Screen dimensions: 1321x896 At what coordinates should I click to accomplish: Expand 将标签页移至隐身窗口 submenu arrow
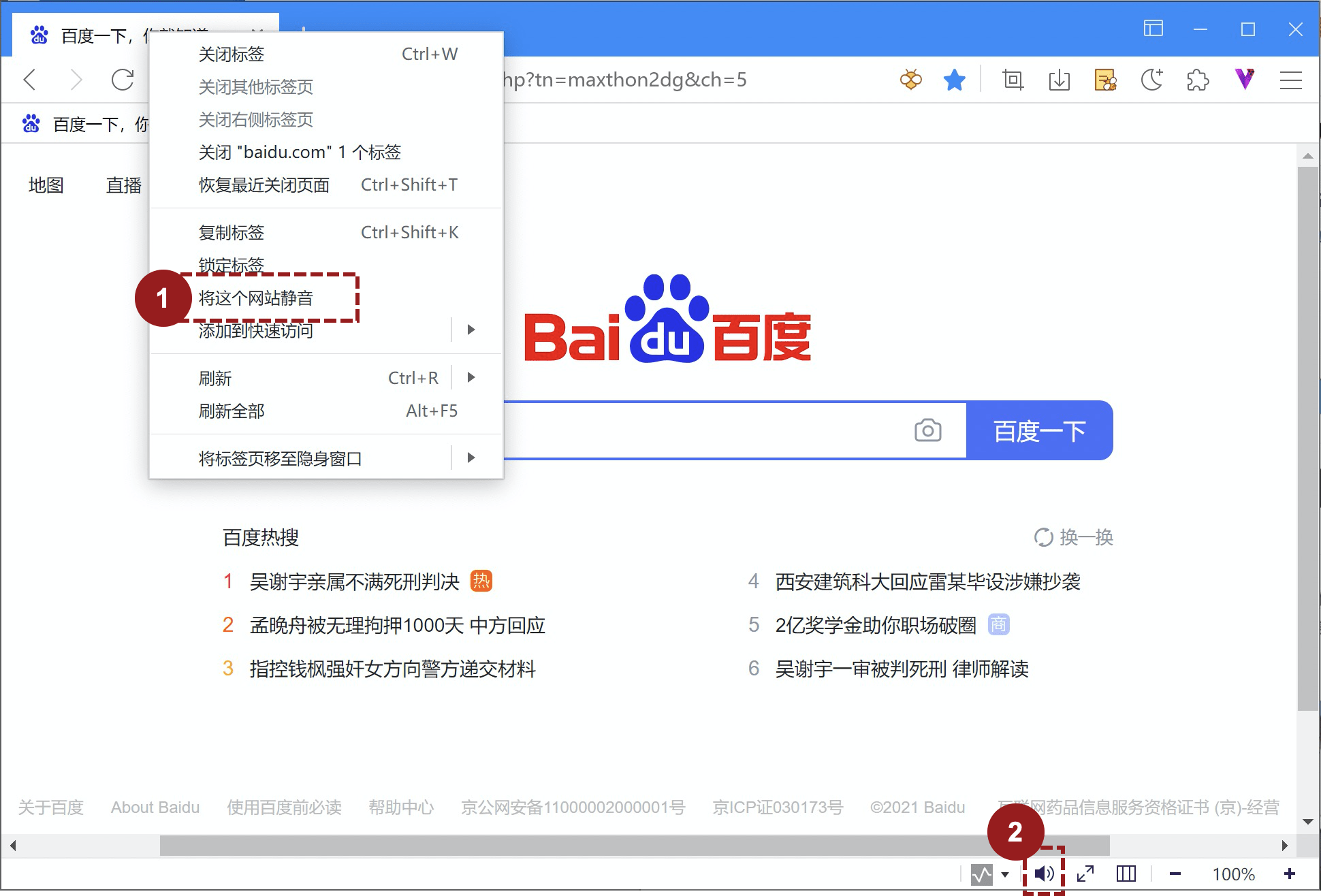471,458
